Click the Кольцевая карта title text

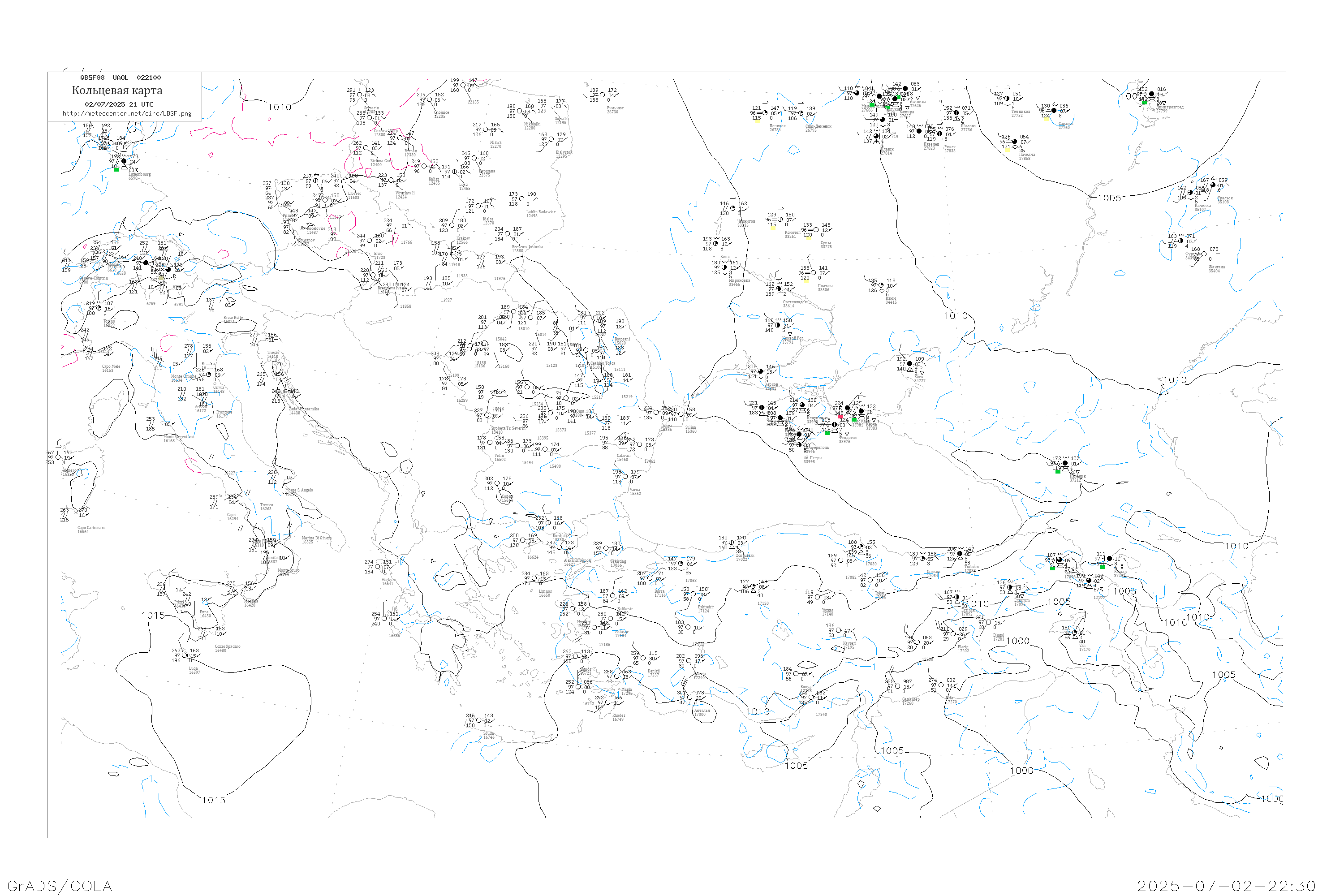(x=117, y=90)
